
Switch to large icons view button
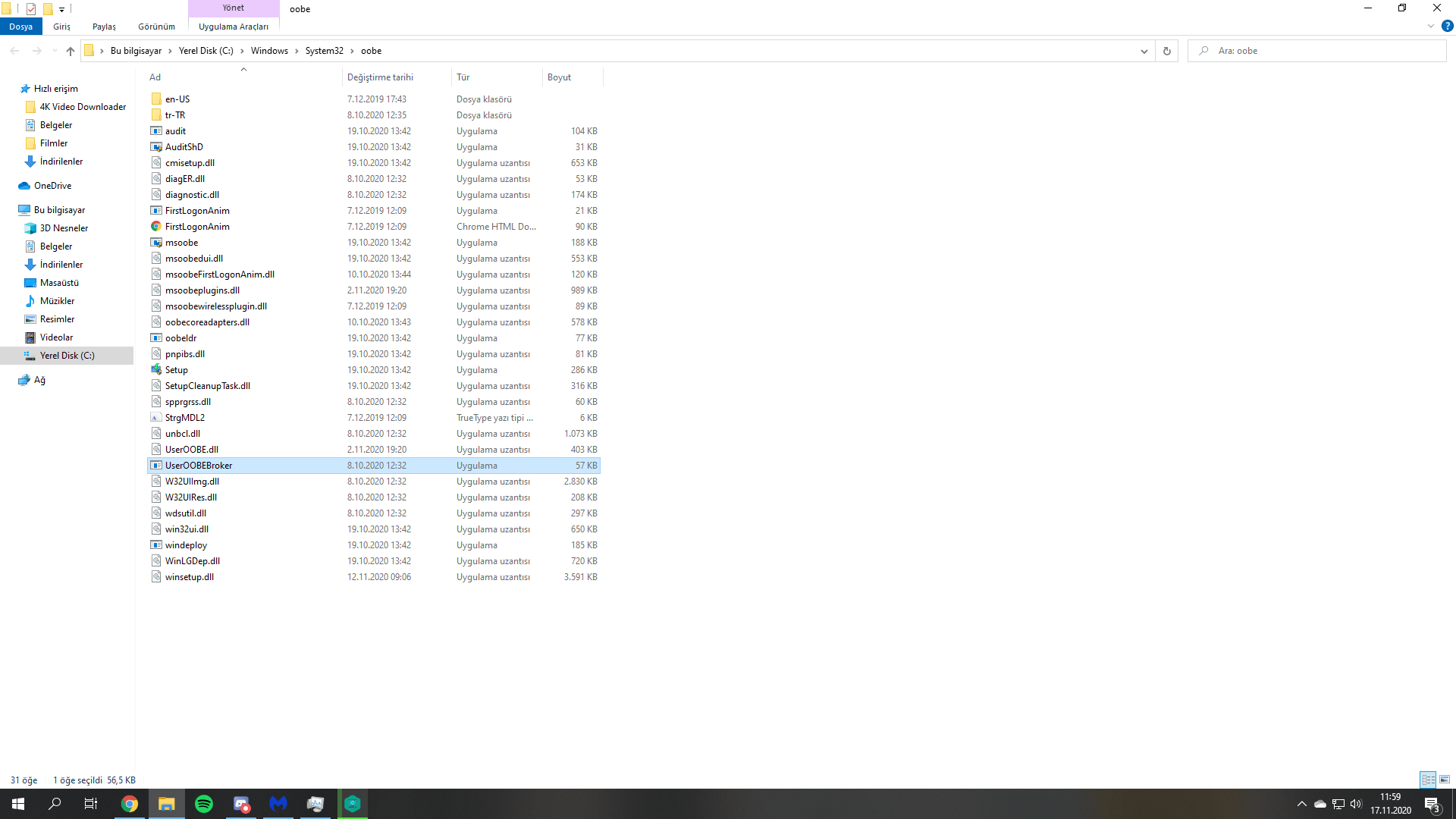1445,780
